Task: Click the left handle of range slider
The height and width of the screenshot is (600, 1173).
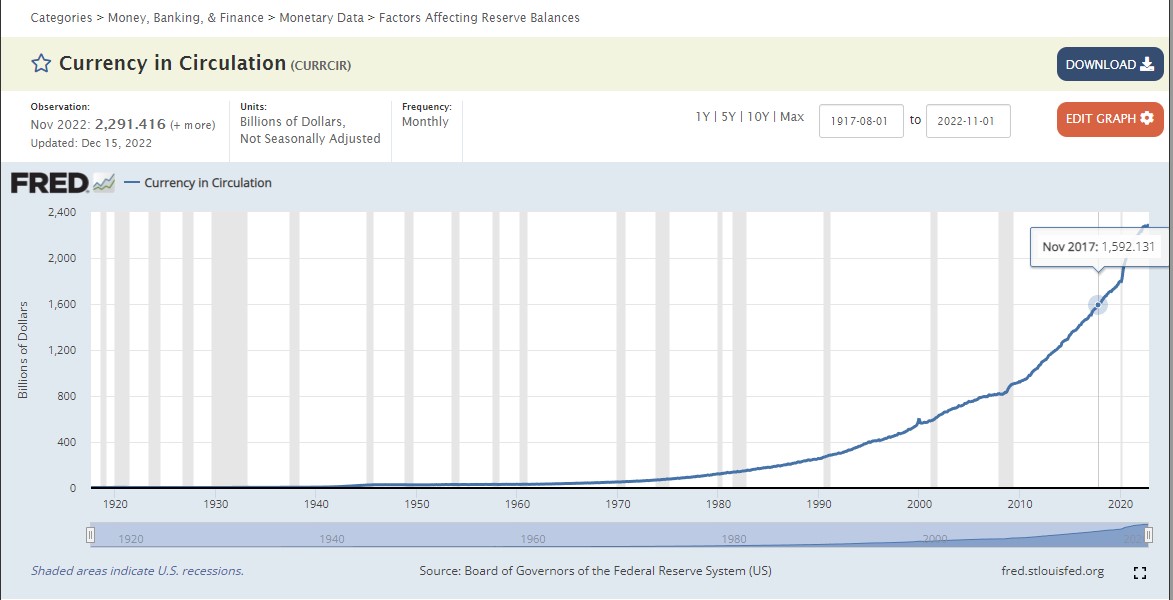Action: [91, 537]
